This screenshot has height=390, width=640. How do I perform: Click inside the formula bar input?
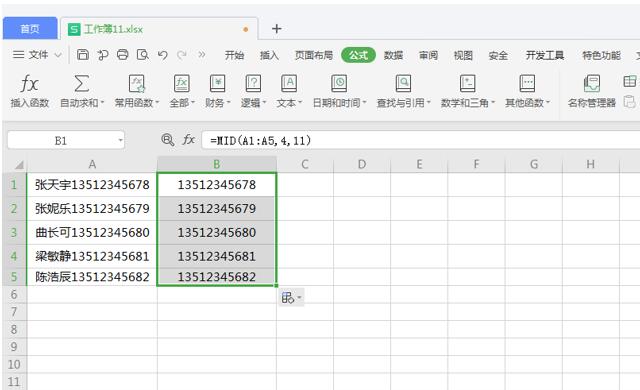[x=420, y=140]
